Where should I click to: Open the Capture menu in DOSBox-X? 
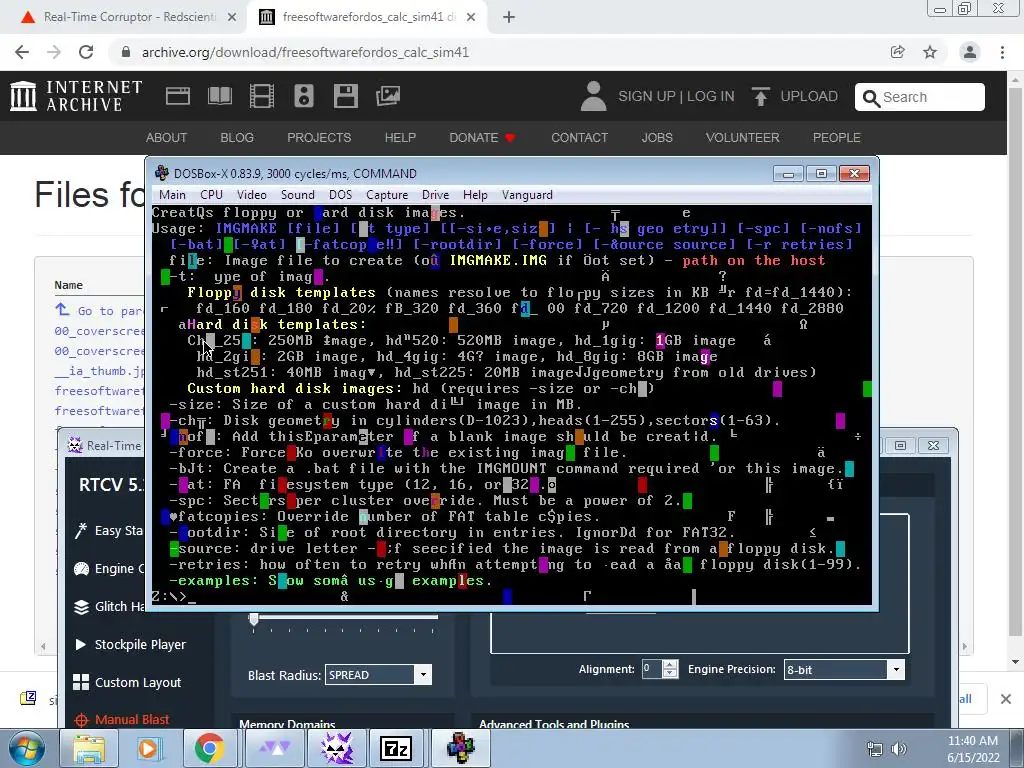pyautogui.click(x=387, y=195)
